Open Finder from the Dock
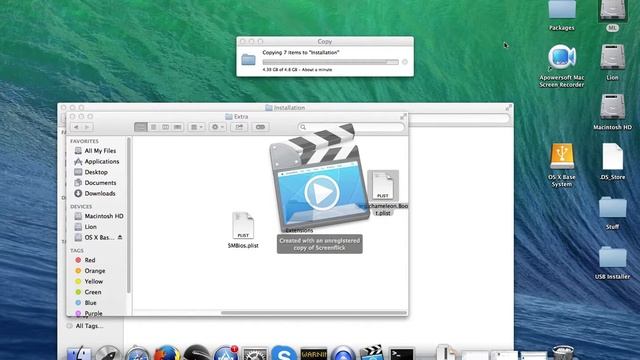This screenshot has width=640, height=360. (79, 353)
